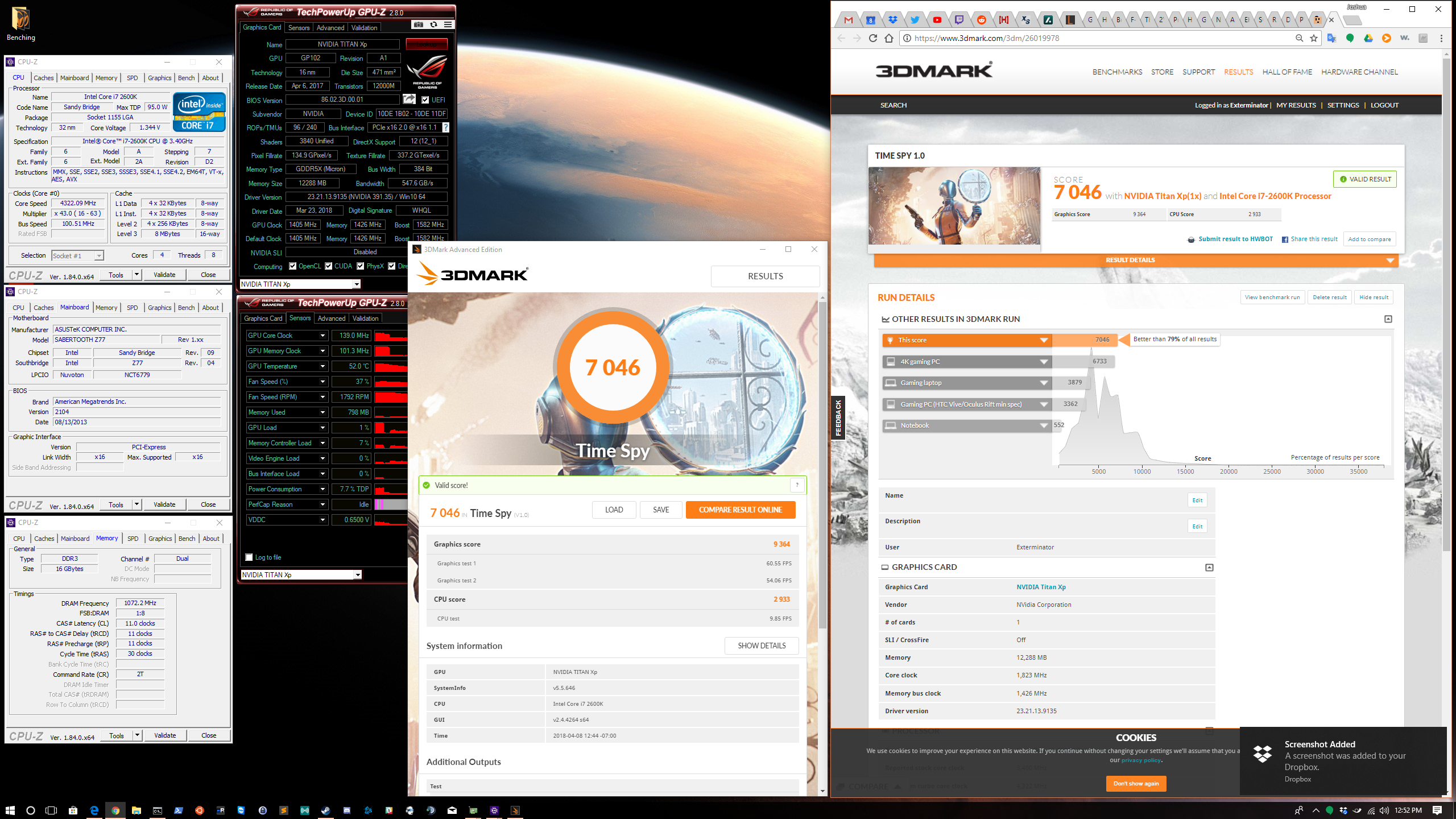This screenshot has width=1456, height=819.
Task: Switch to the Twitch browser tab
Action: click(959, 20)
